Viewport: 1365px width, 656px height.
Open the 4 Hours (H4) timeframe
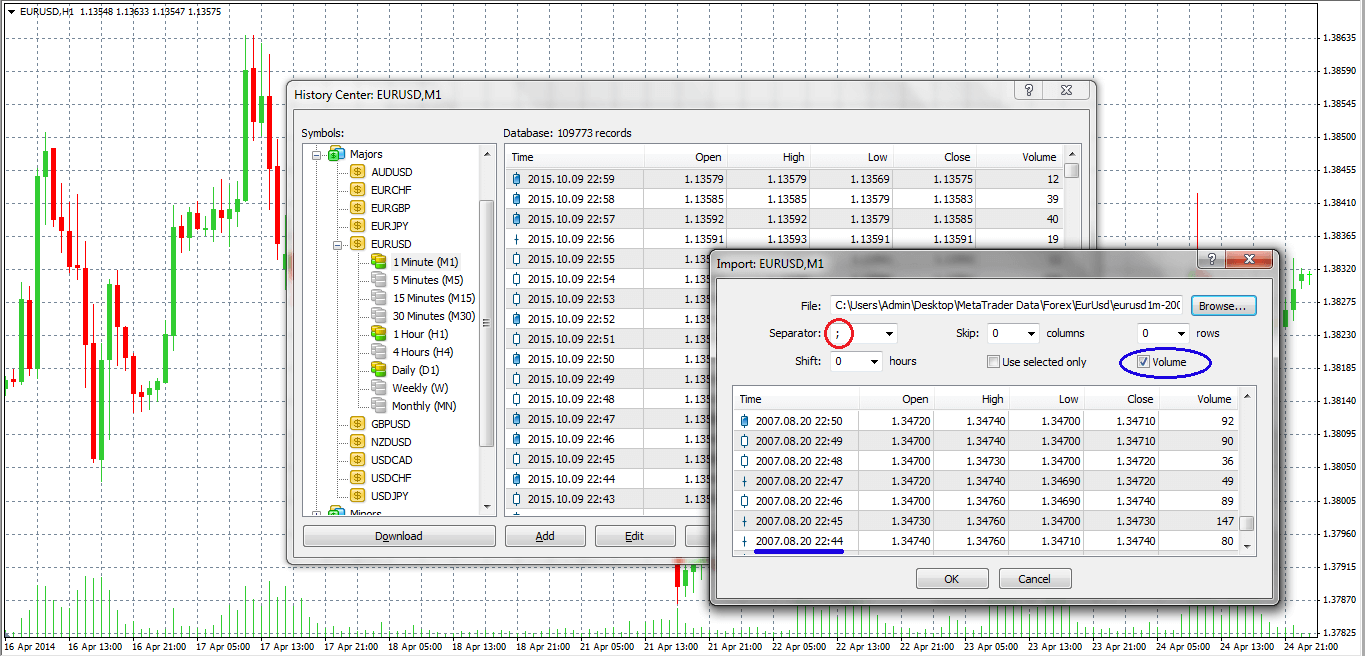423,352
